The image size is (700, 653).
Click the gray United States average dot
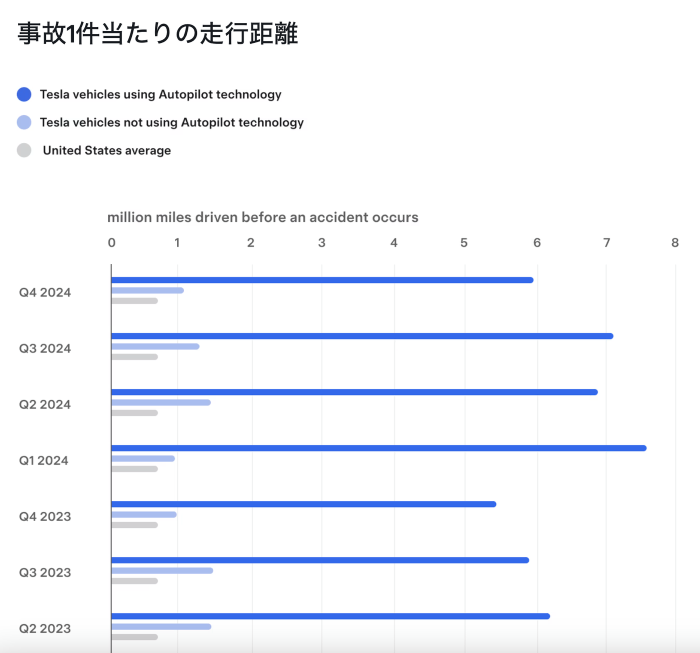(24, 151)
